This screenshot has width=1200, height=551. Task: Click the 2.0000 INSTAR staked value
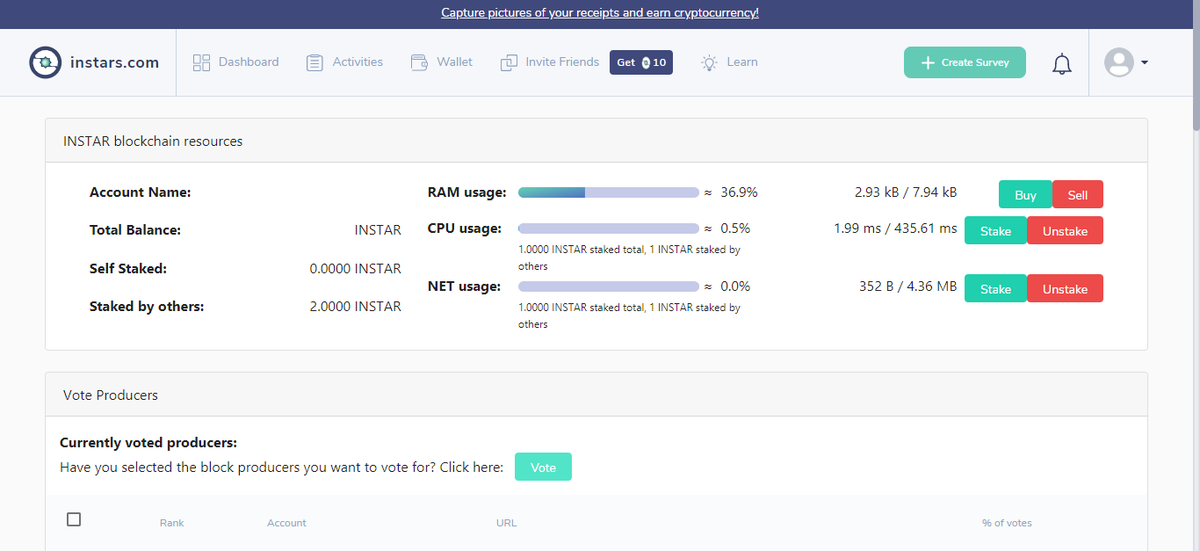[355, 306]
